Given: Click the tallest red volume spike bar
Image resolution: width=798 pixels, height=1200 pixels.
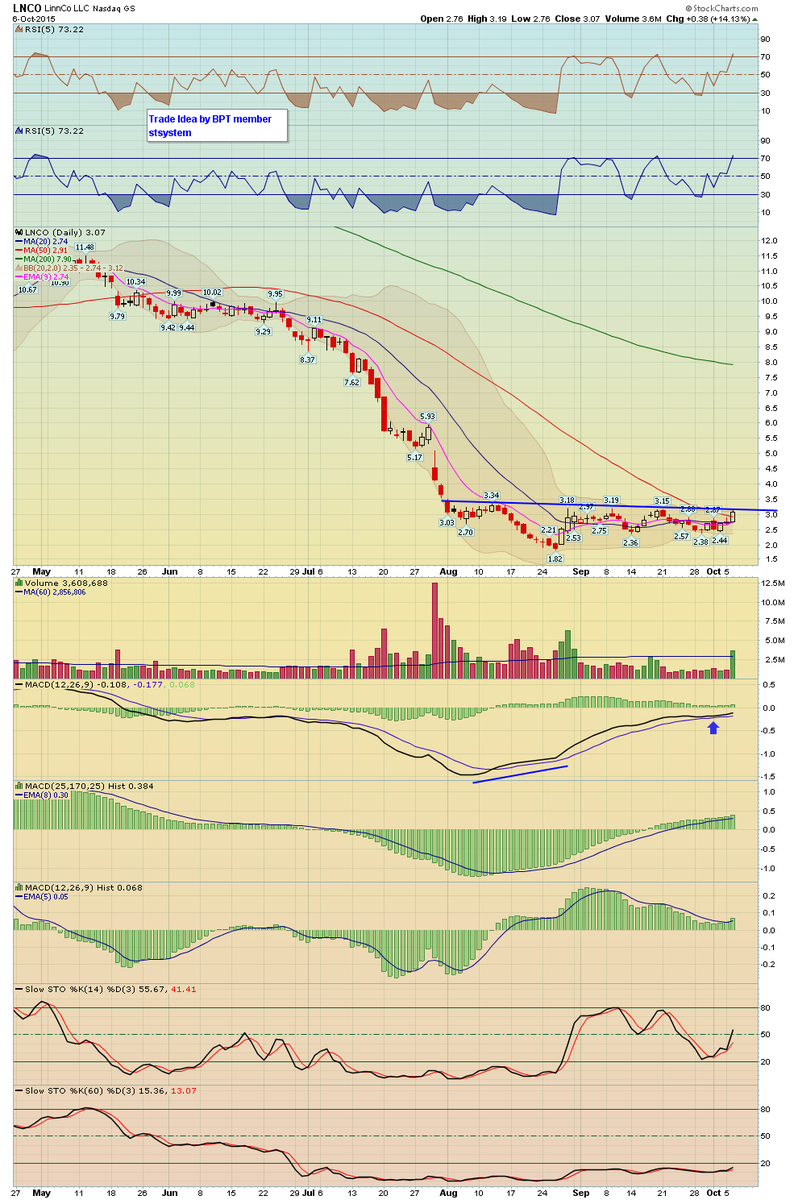Looking at the screenshot, I should [435, 631].
